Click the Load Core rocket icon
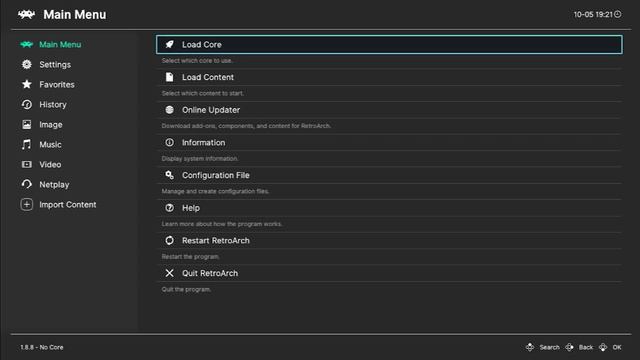 169,44
